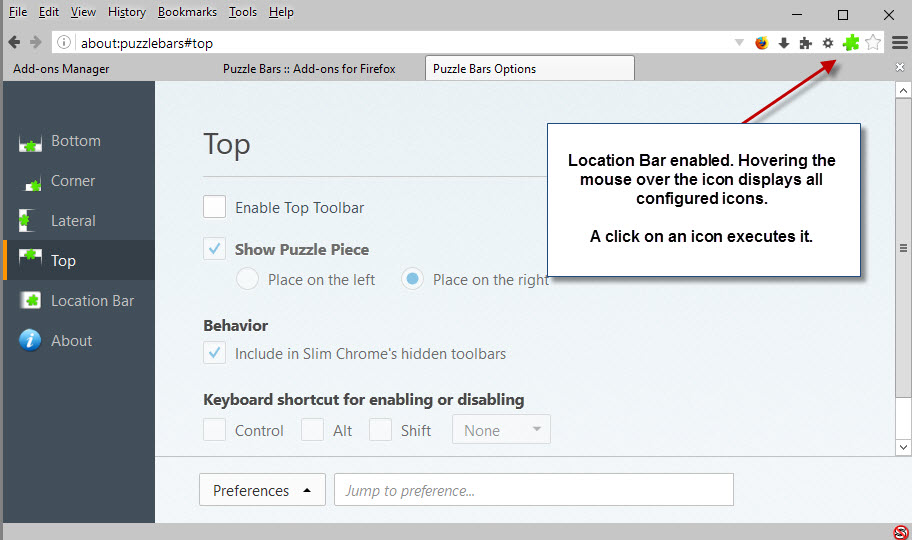Image resolution: width=912 pixels, height=540 pixels.
Task: Click the green puzzle piece icon
Action: tap(851, 42)
